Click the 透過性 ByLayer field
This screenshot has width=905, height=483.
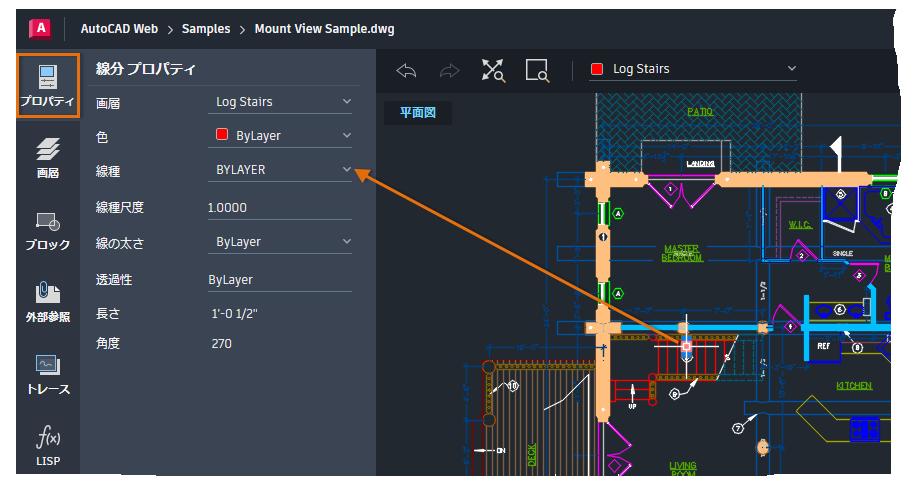(280, 280)
